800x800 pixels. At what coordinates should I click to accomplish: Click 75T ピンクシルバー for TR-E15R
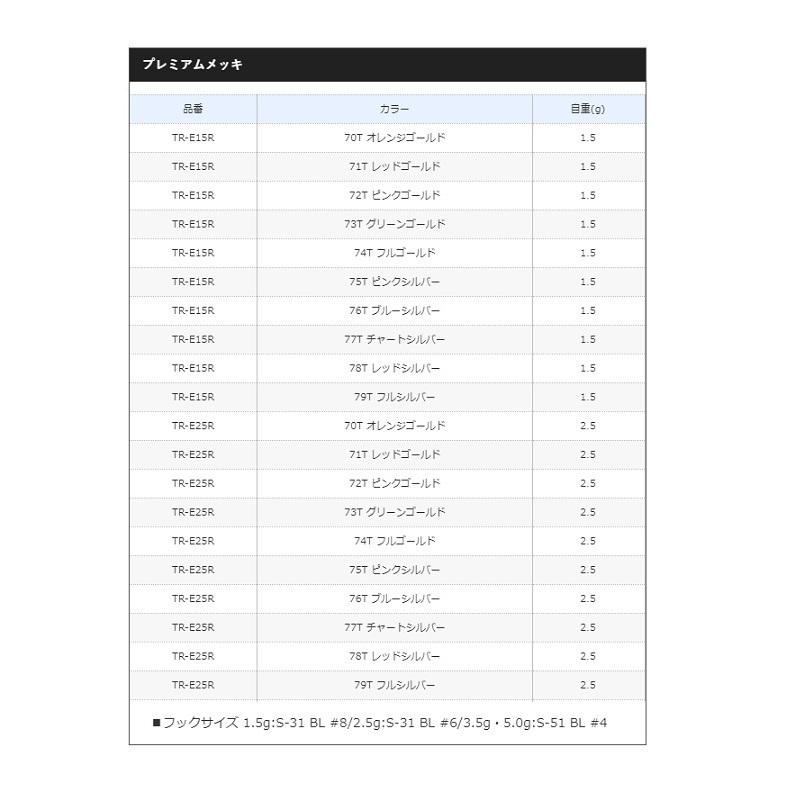point(394,282)
